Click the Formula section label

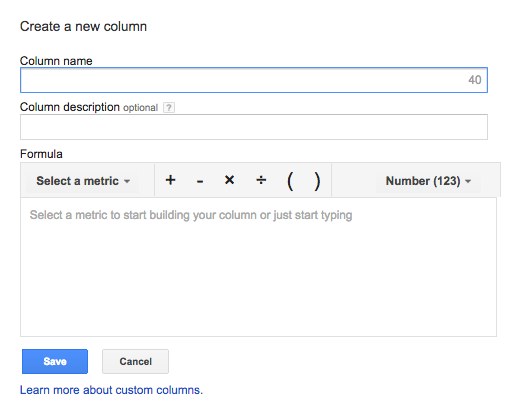click(41, 154)
